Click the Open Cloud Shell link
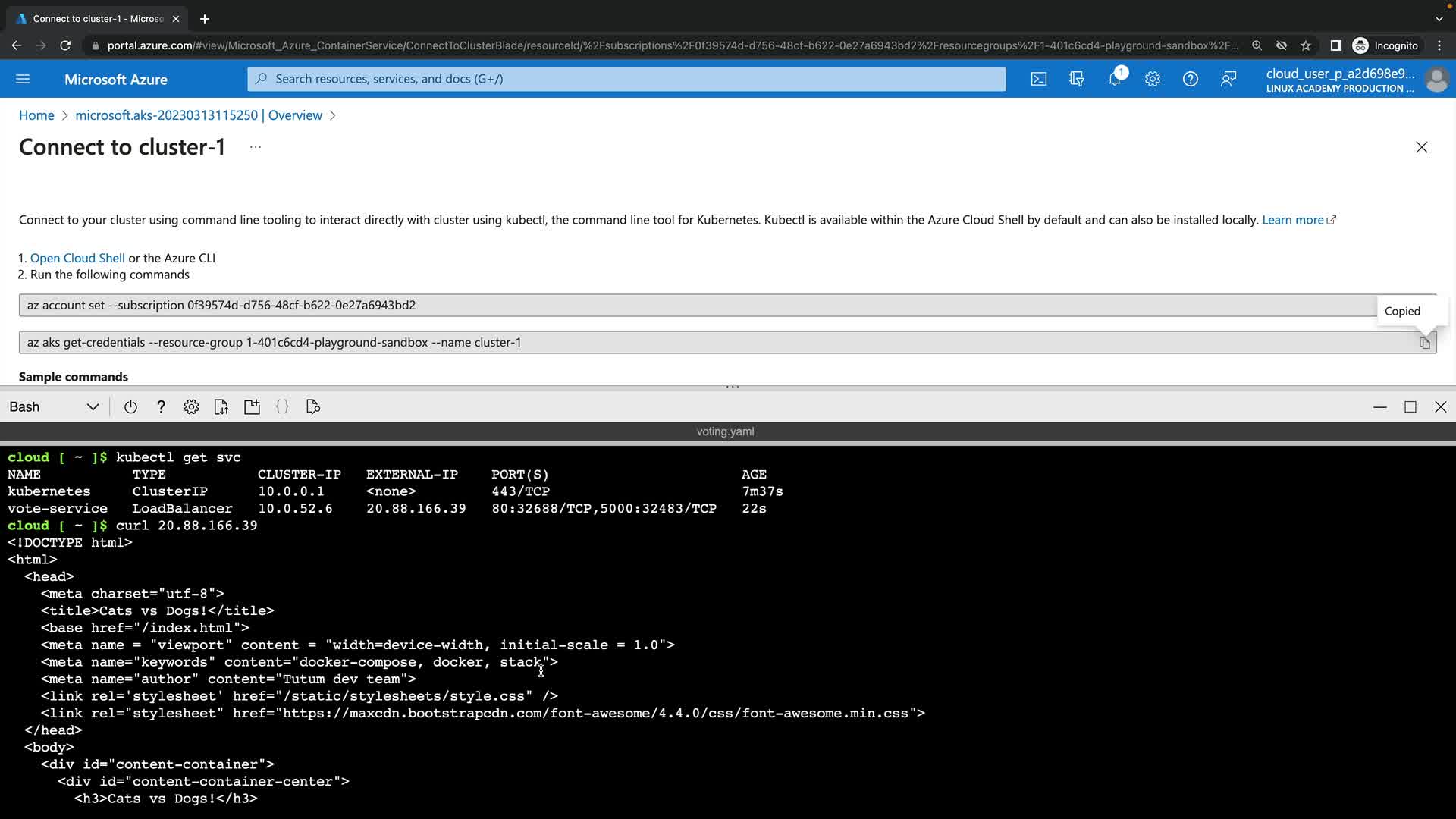 (x=77, y=258)
